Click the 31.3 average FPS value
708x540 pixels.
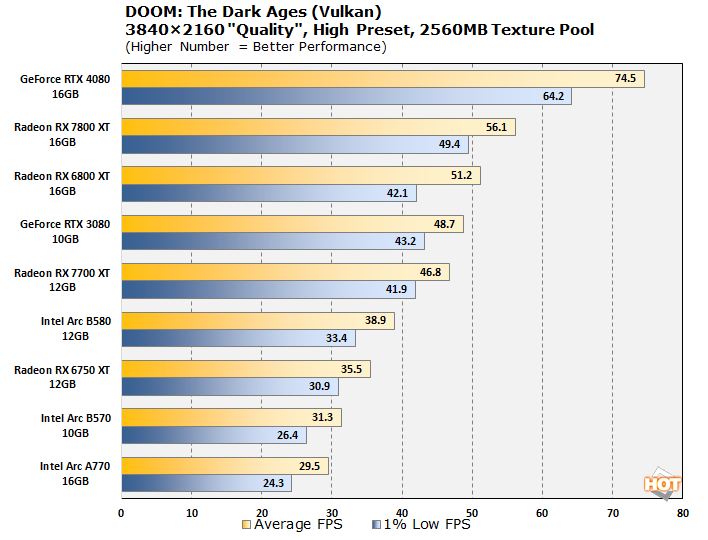click(322, 418)
